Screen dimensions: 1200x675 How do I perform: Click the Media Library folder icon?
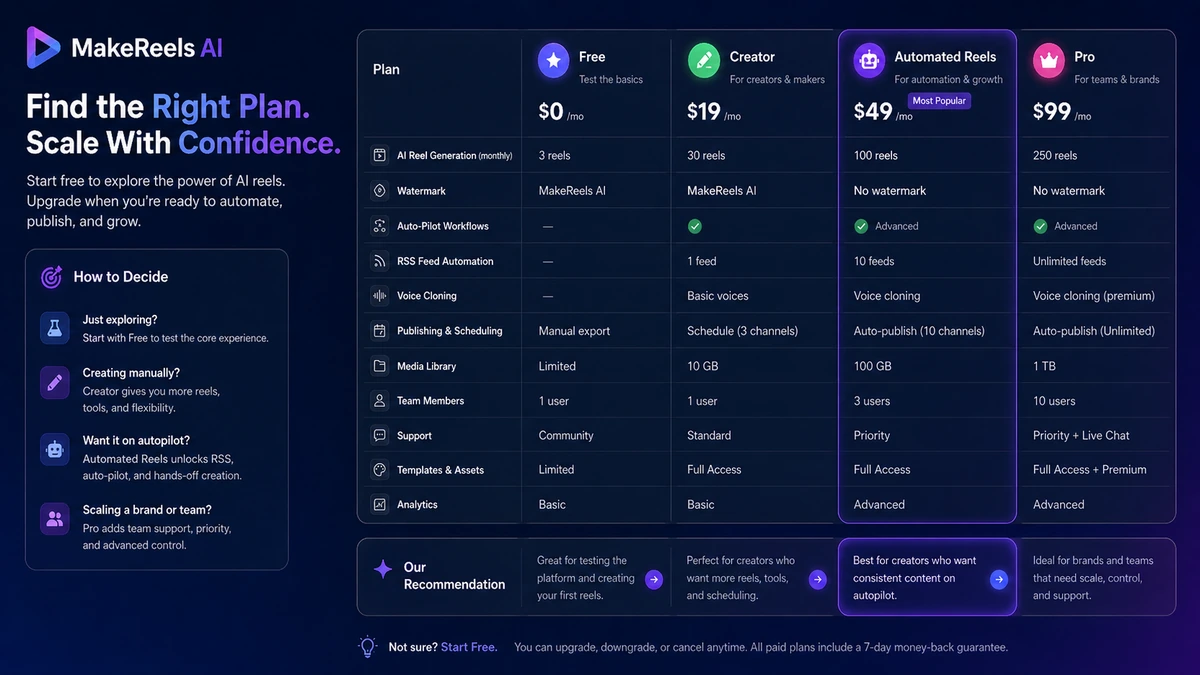pyautogui.click(x=380, y=366)
